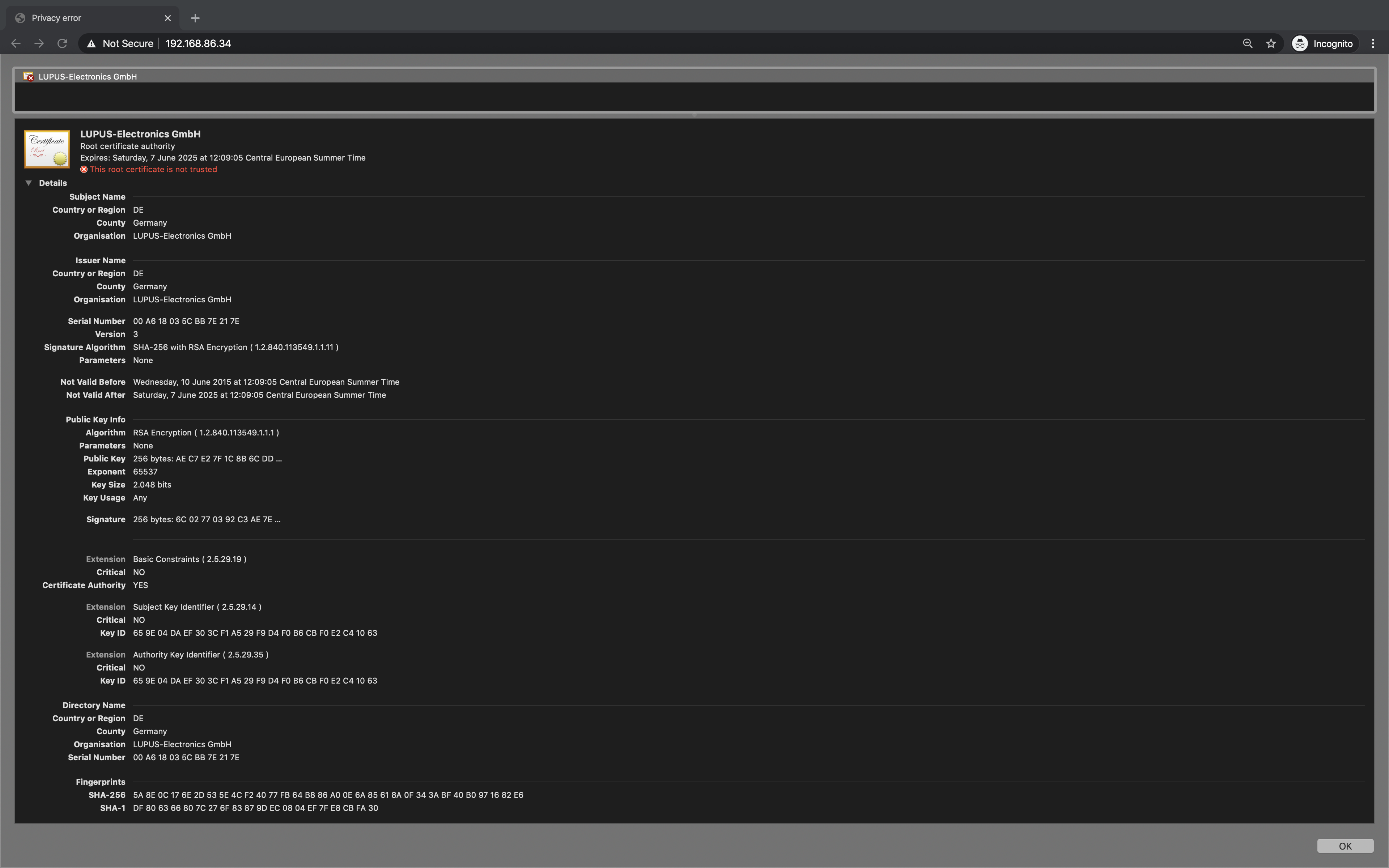Click the Fingerprints section heading
Image resolution: width=1389 pixels, height=868 pixels.
101,782
